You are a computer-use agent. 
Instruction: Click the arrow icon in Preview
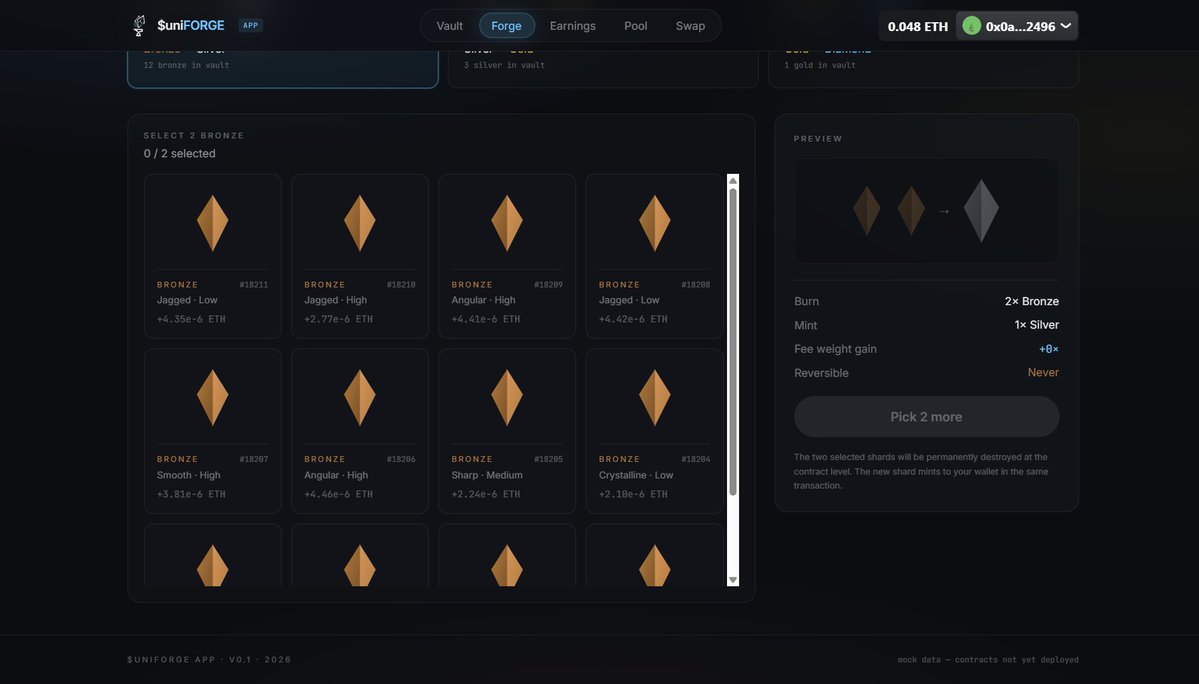pyautogui.click(x=944, y=212)
